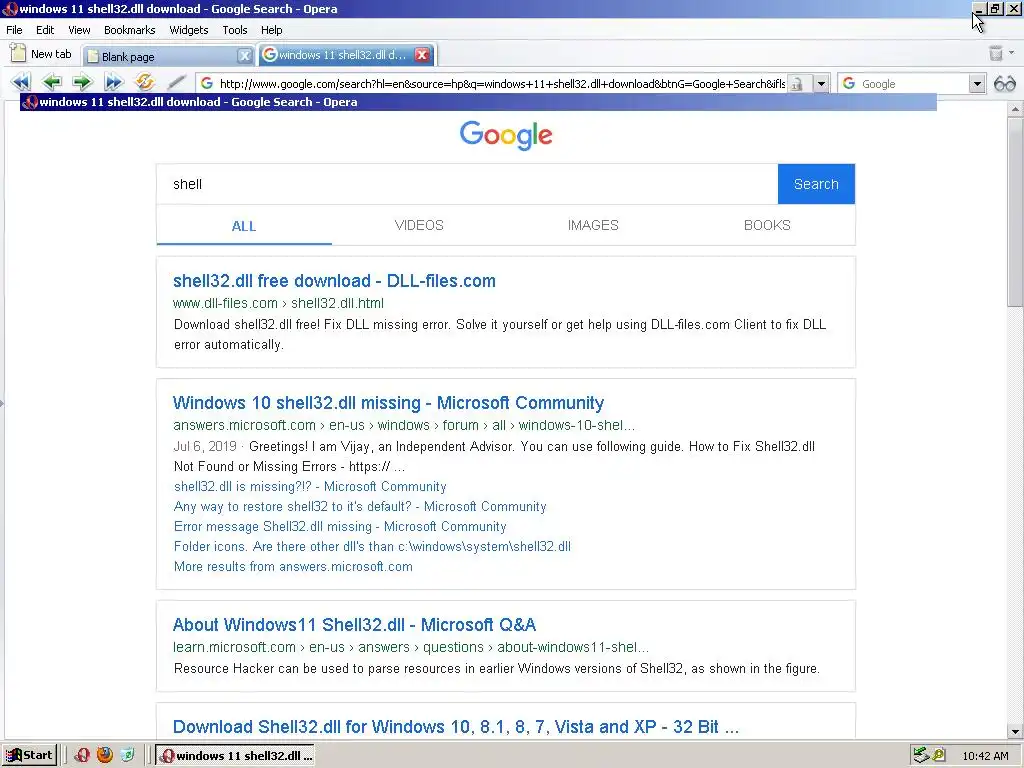Click the vertical scrollbar thumb
This screenshot has width=1024, height=768.
pos(1015,212)
